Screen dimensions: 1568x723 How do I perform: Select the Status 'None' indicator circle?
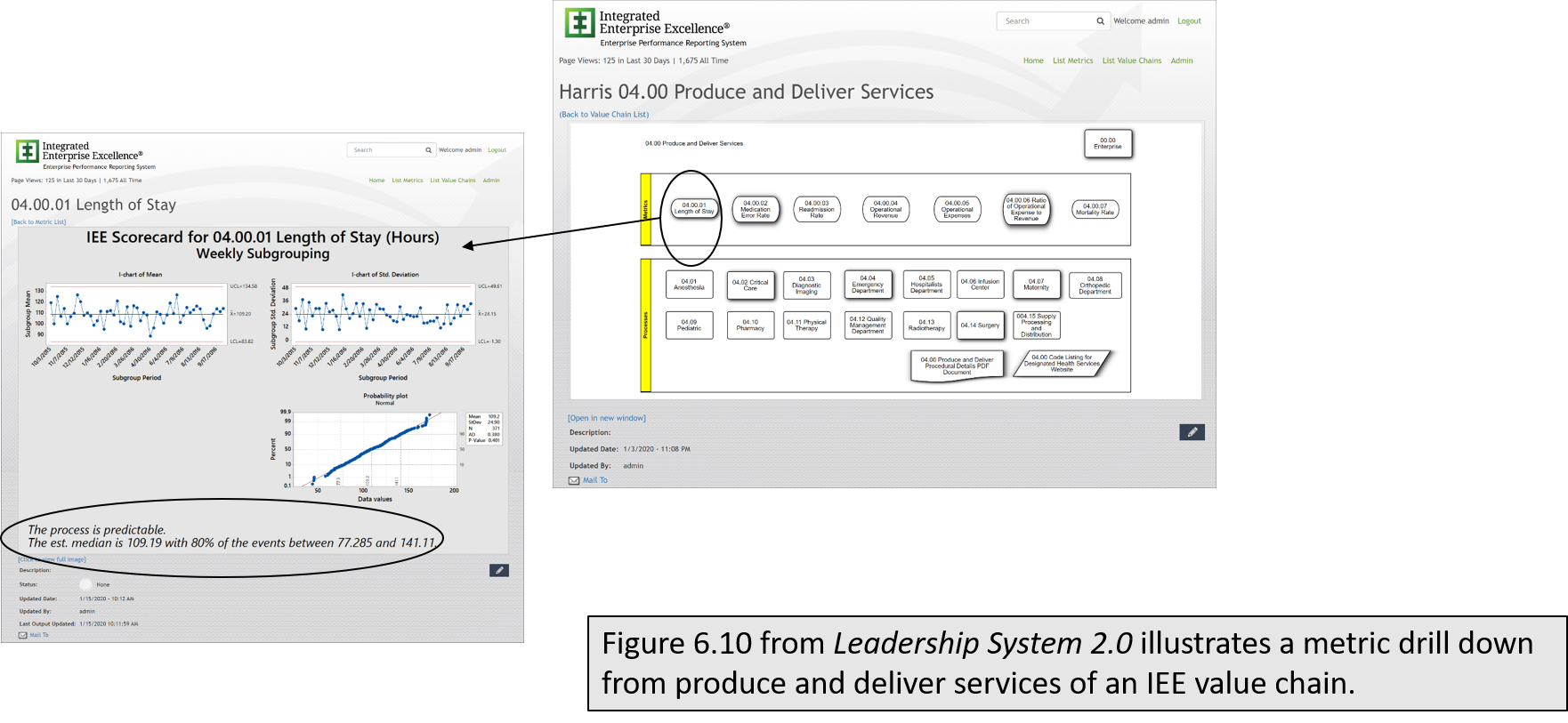pyautogui.click(x=85, y=584)
